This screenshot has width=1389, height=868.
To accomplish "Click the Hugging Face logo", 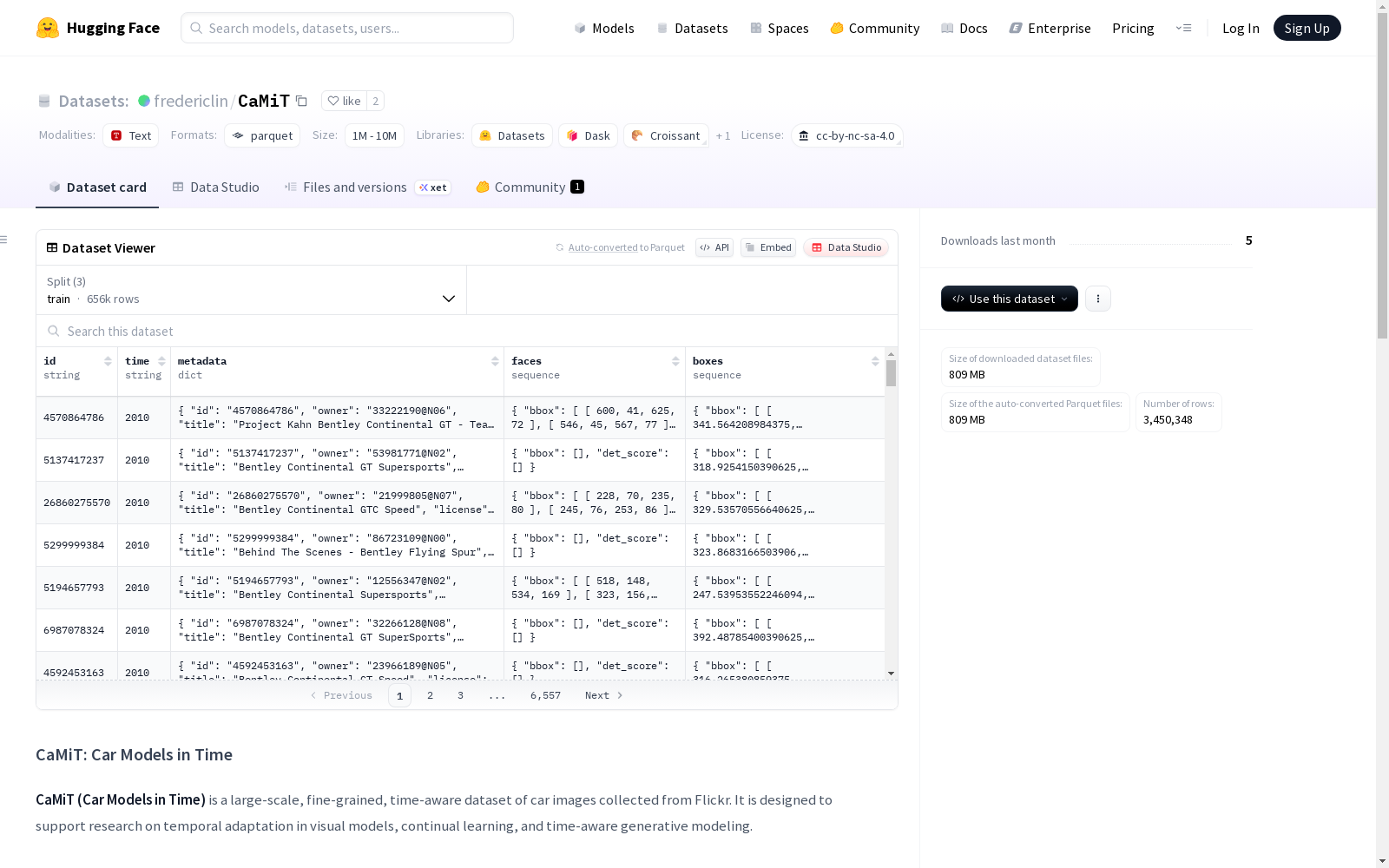I will [98, 28].
